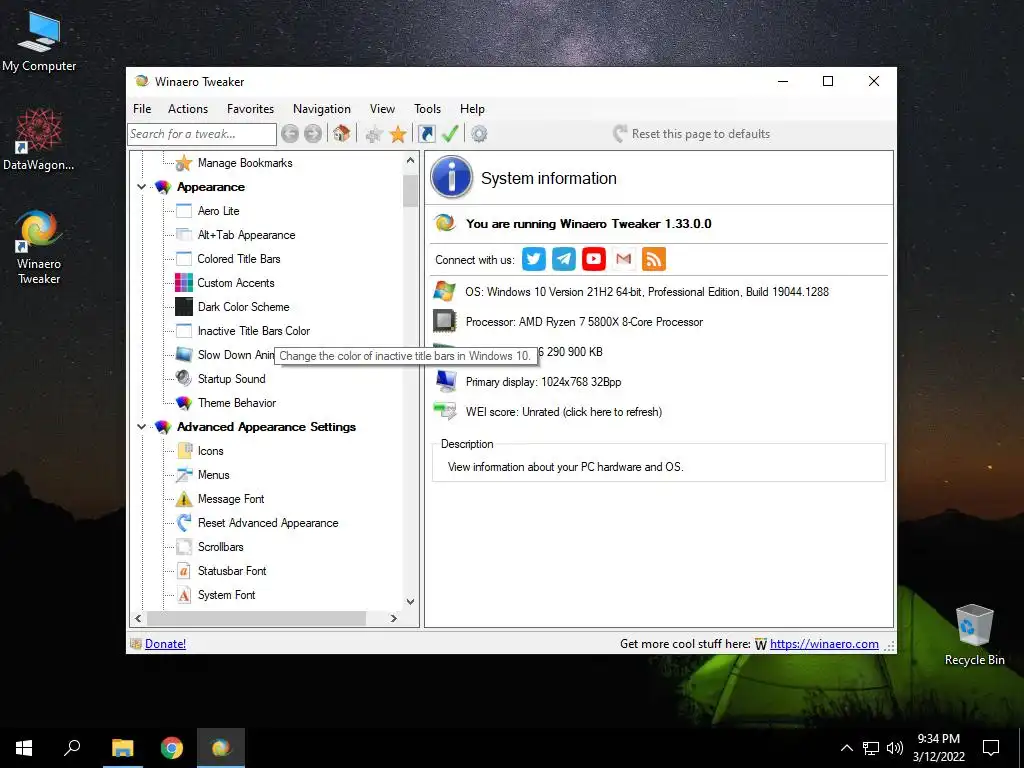Open the Gmail contact icon

[x=624, y=259]
